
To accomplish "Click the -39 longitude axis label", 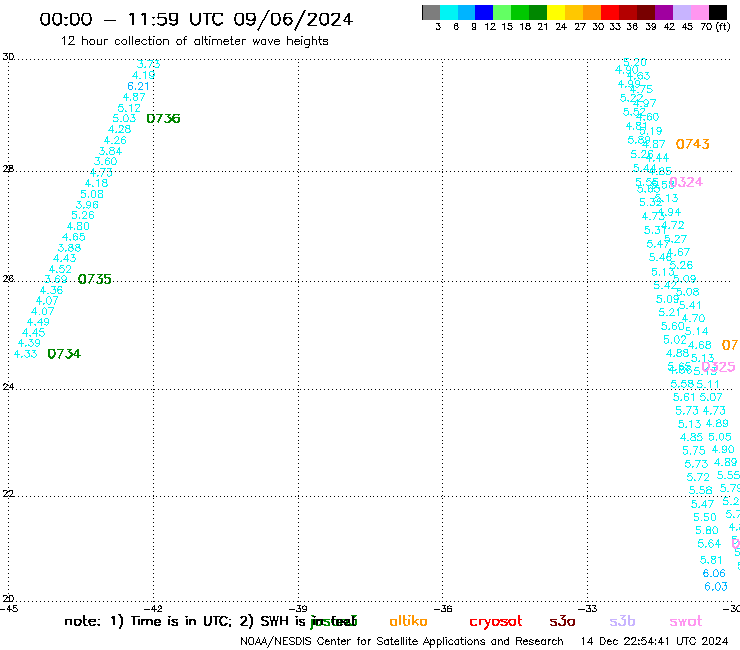I will point(299,609).
